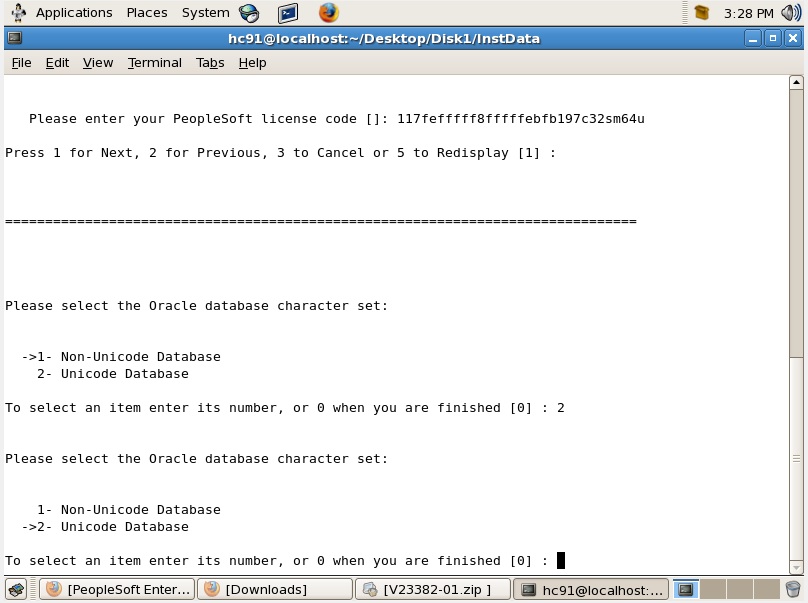
Task: Open the package updater tray icon
Action: [x=701, y=12]
